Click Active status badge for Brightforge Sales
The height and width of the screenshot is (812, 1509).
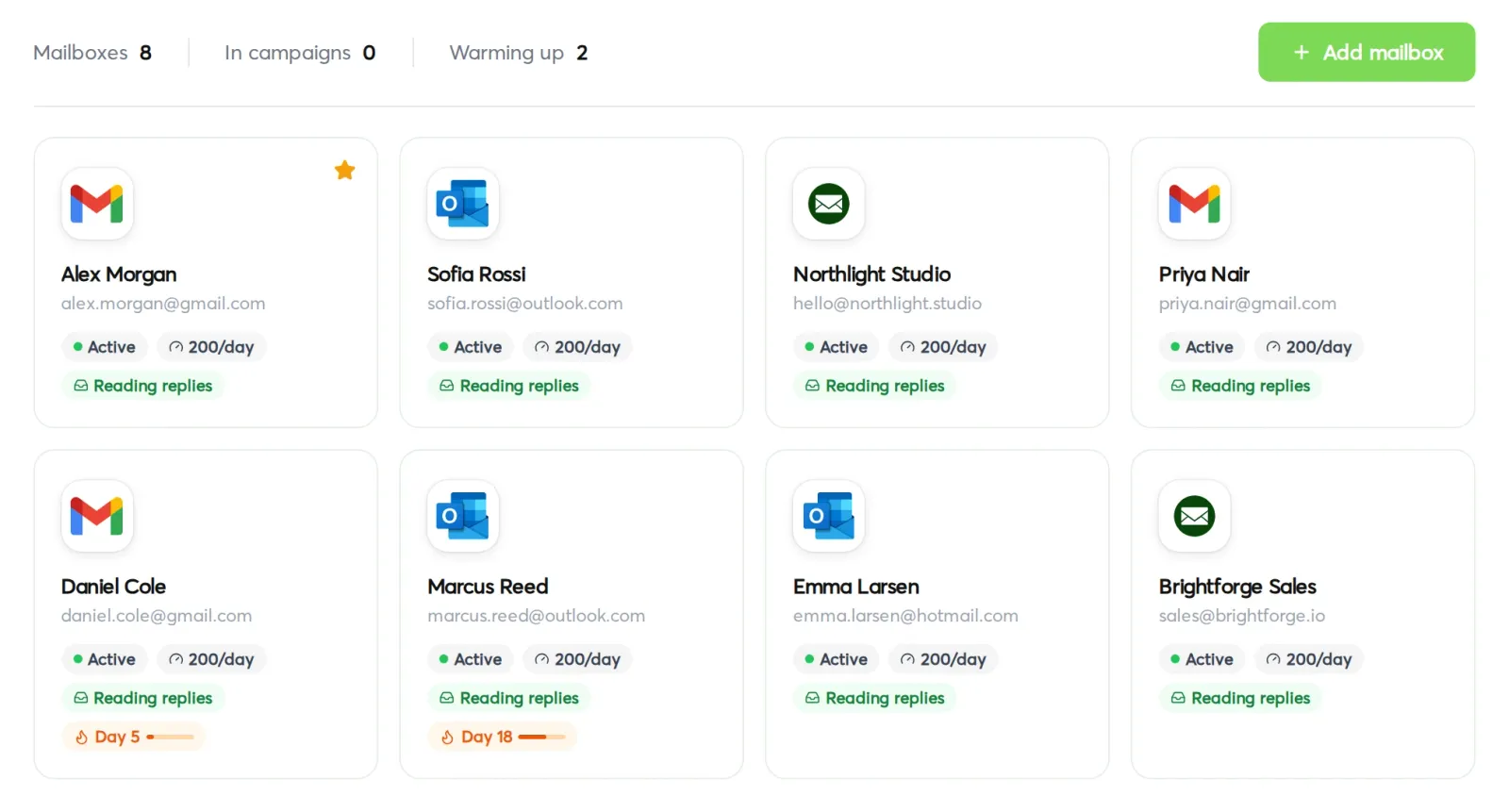[1202, 659]
